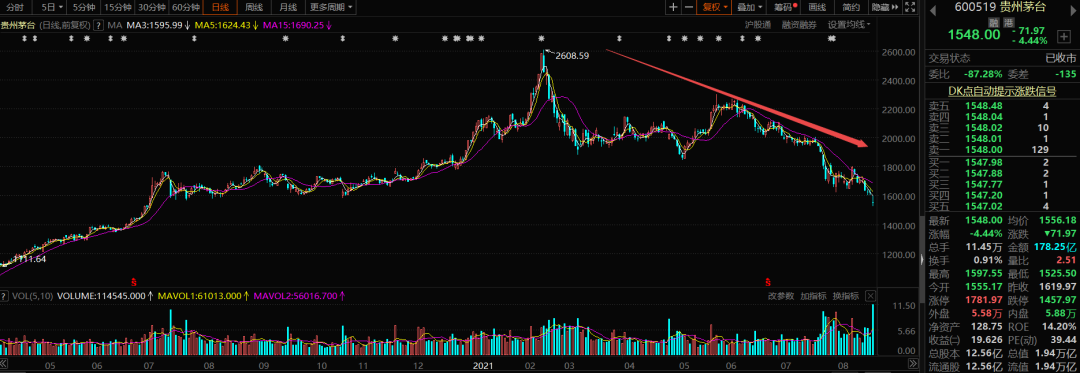Screen dimensions: 1080x373
Task: Toggle fullscreen chart icon
Action: coord(909,8)
